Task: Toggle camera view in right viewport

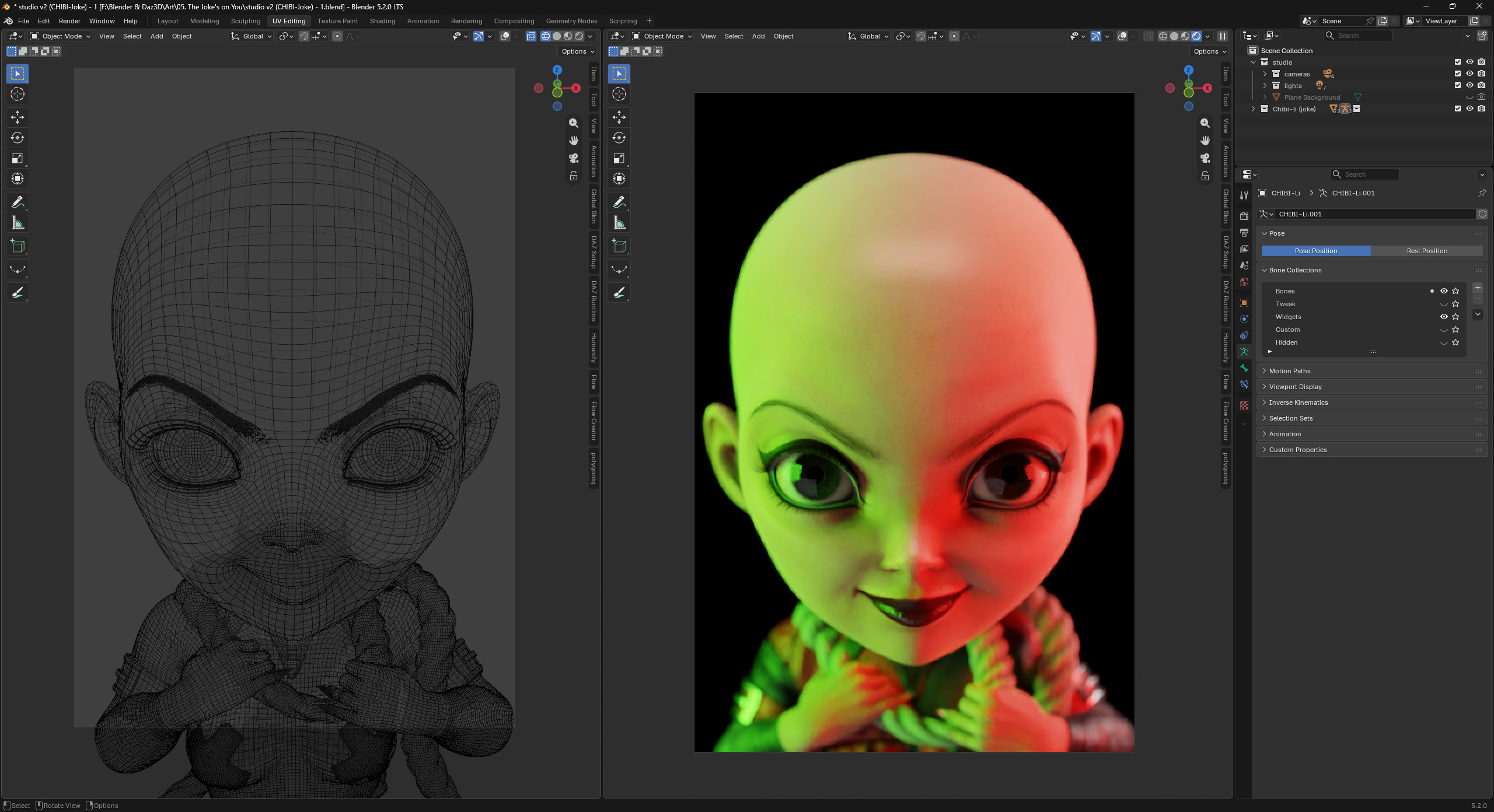Action: click(1205, 158)
